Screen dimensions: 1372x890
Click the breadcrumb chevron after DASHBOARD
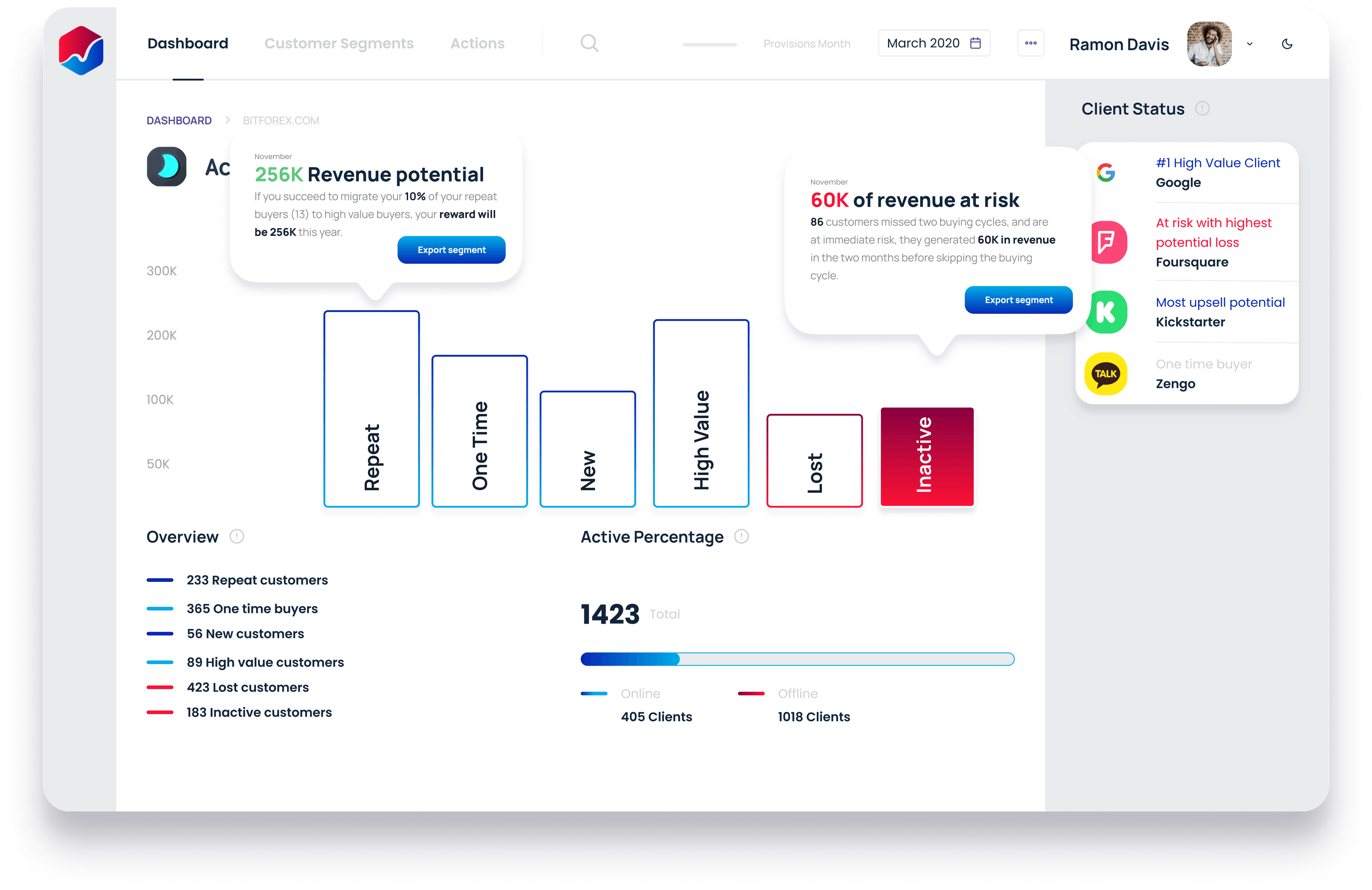click(x=228, y=120)
